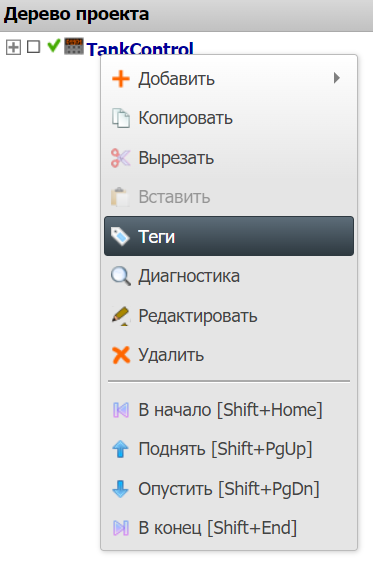Click the copy pages icon
Image resolution: width=373 pixels, height=569 pixels.
tap(121, 118)
